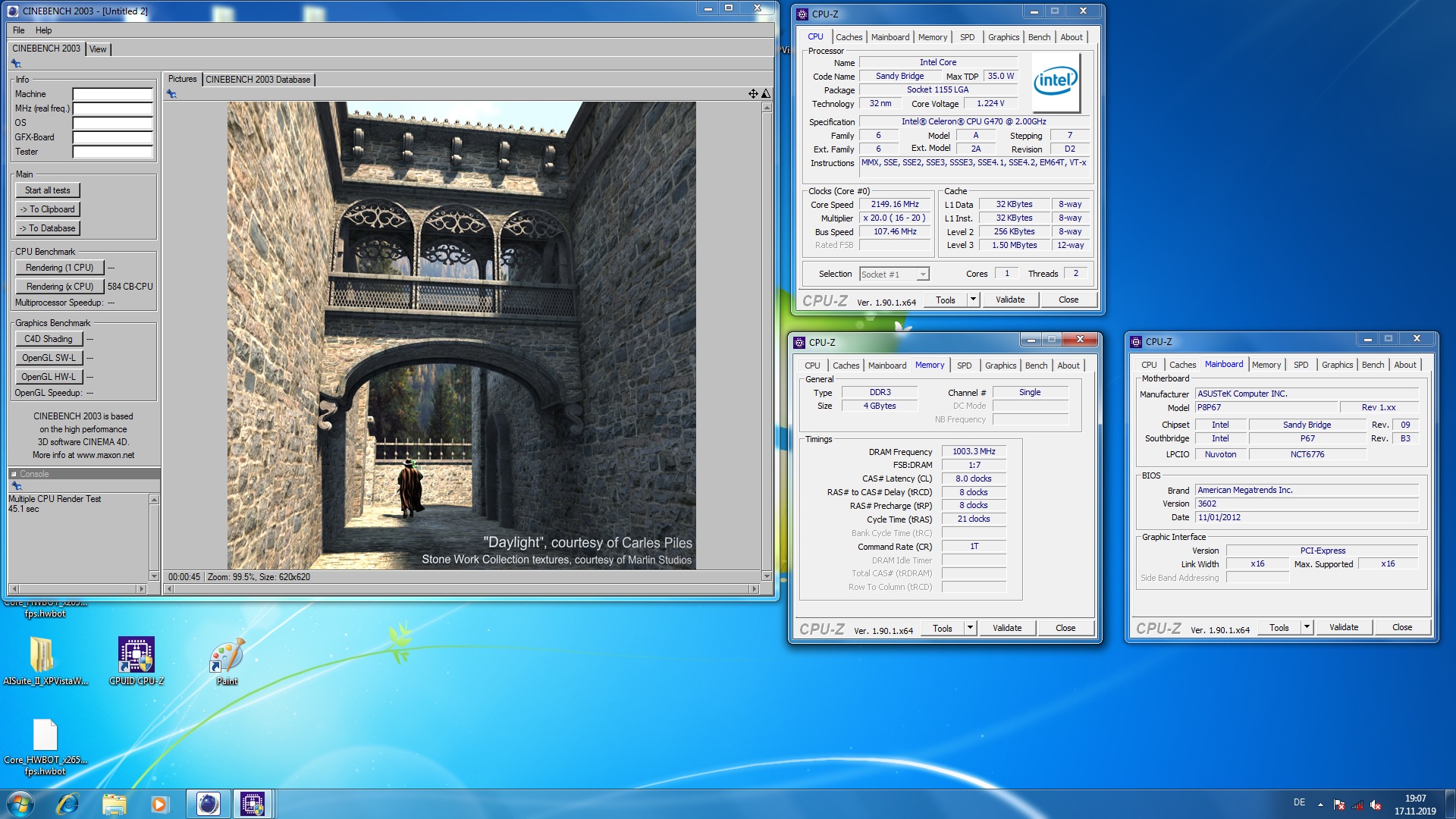This screenshot has height=819, width=1456.
Task: Open Tools dropdown arrow in Mainboard window
Action: pos(1307,627)
